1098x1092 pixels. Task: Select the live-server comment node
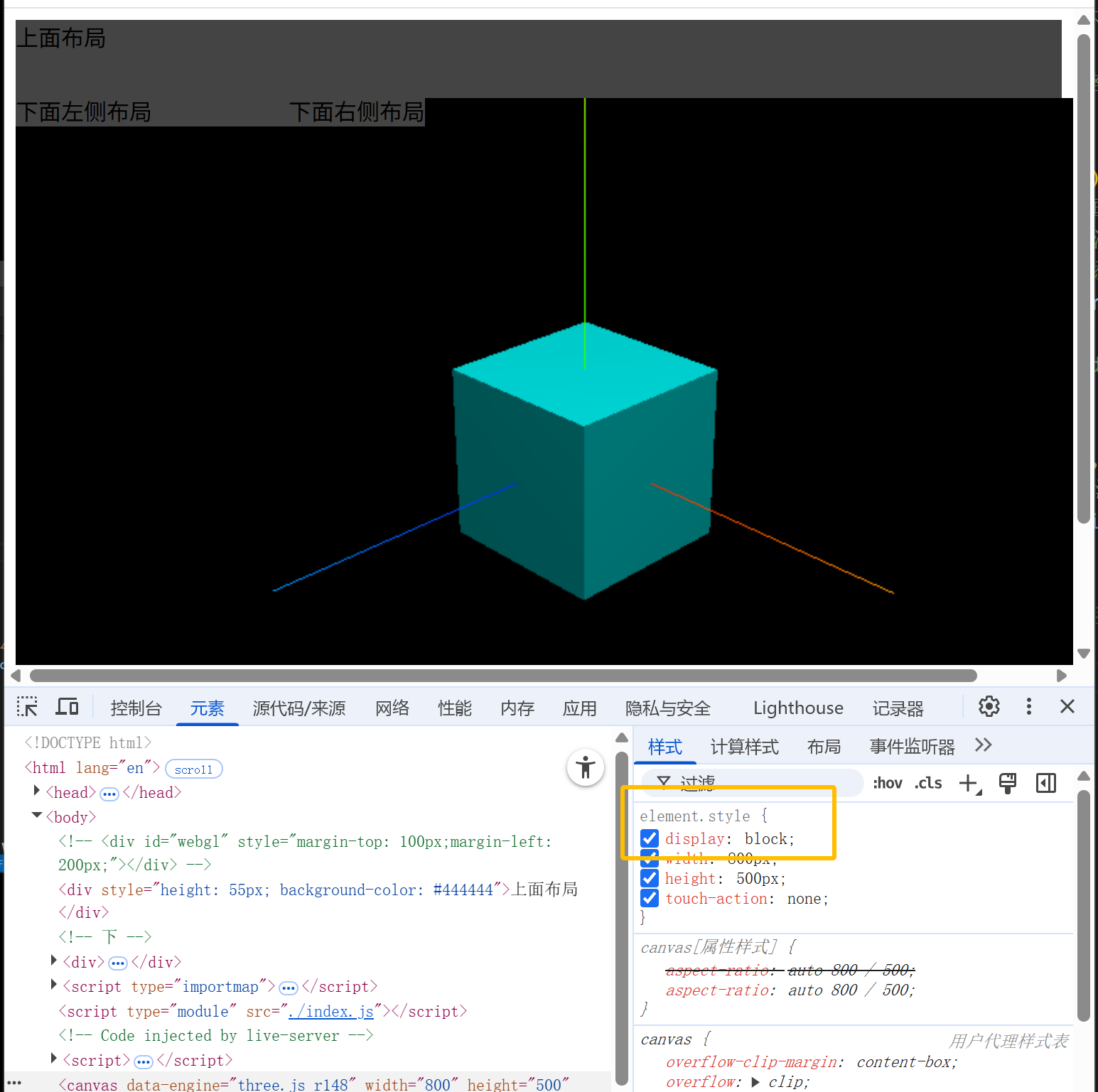point(216,1035)
